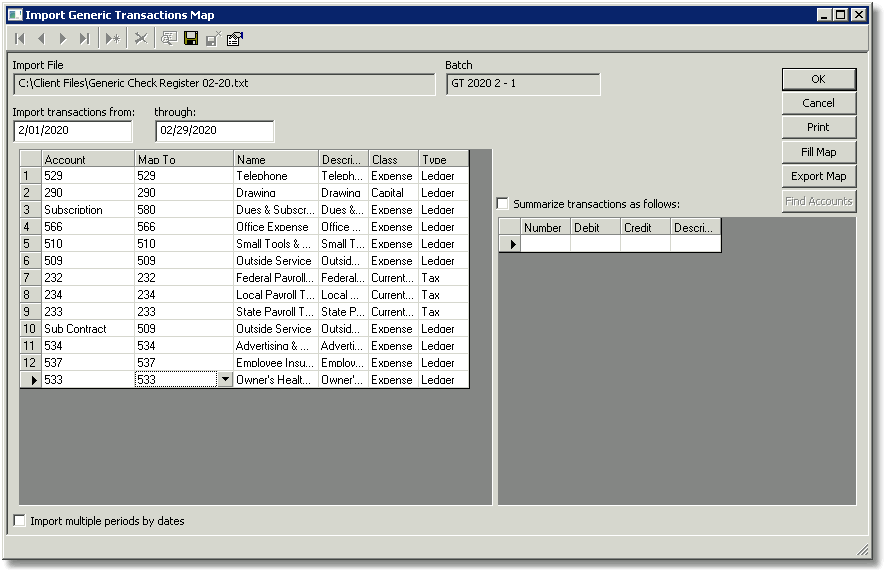
Task: Click the Telephone name cell
Action: pos(276,176)
